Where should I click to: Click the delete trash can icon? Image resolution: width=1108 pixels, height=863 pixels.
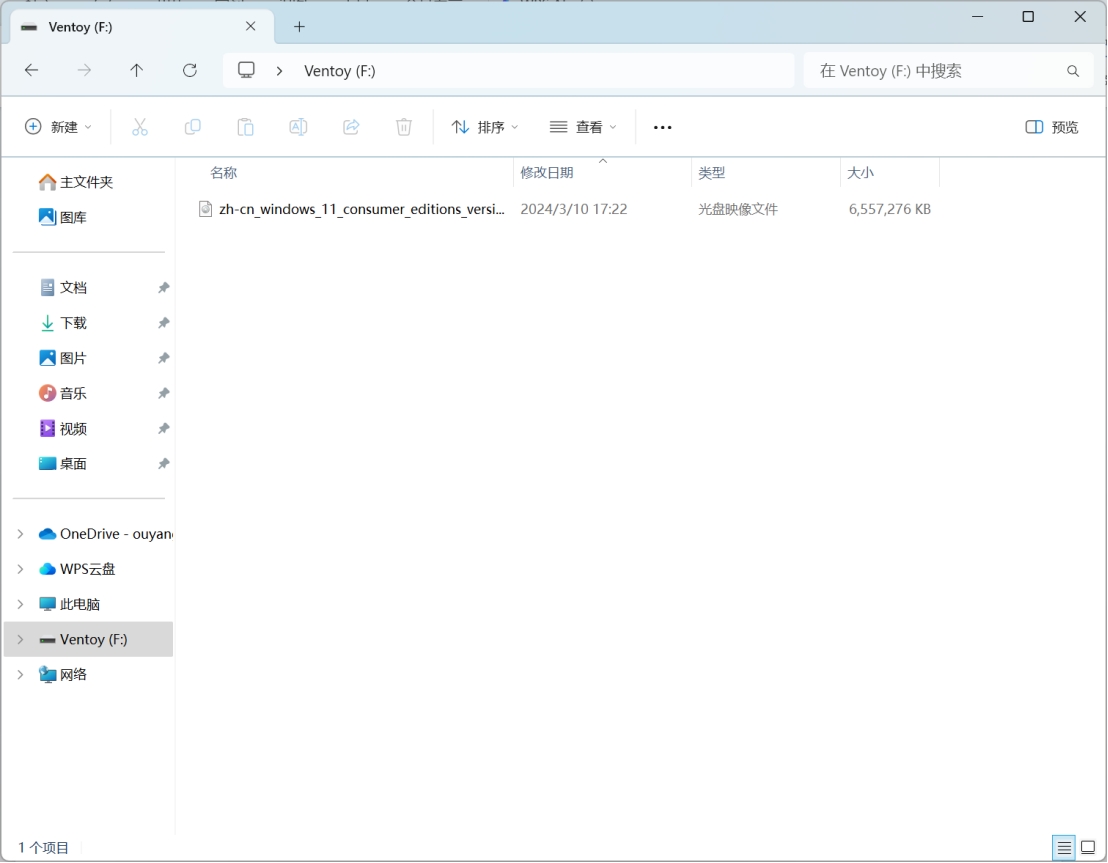click(404, 127)
